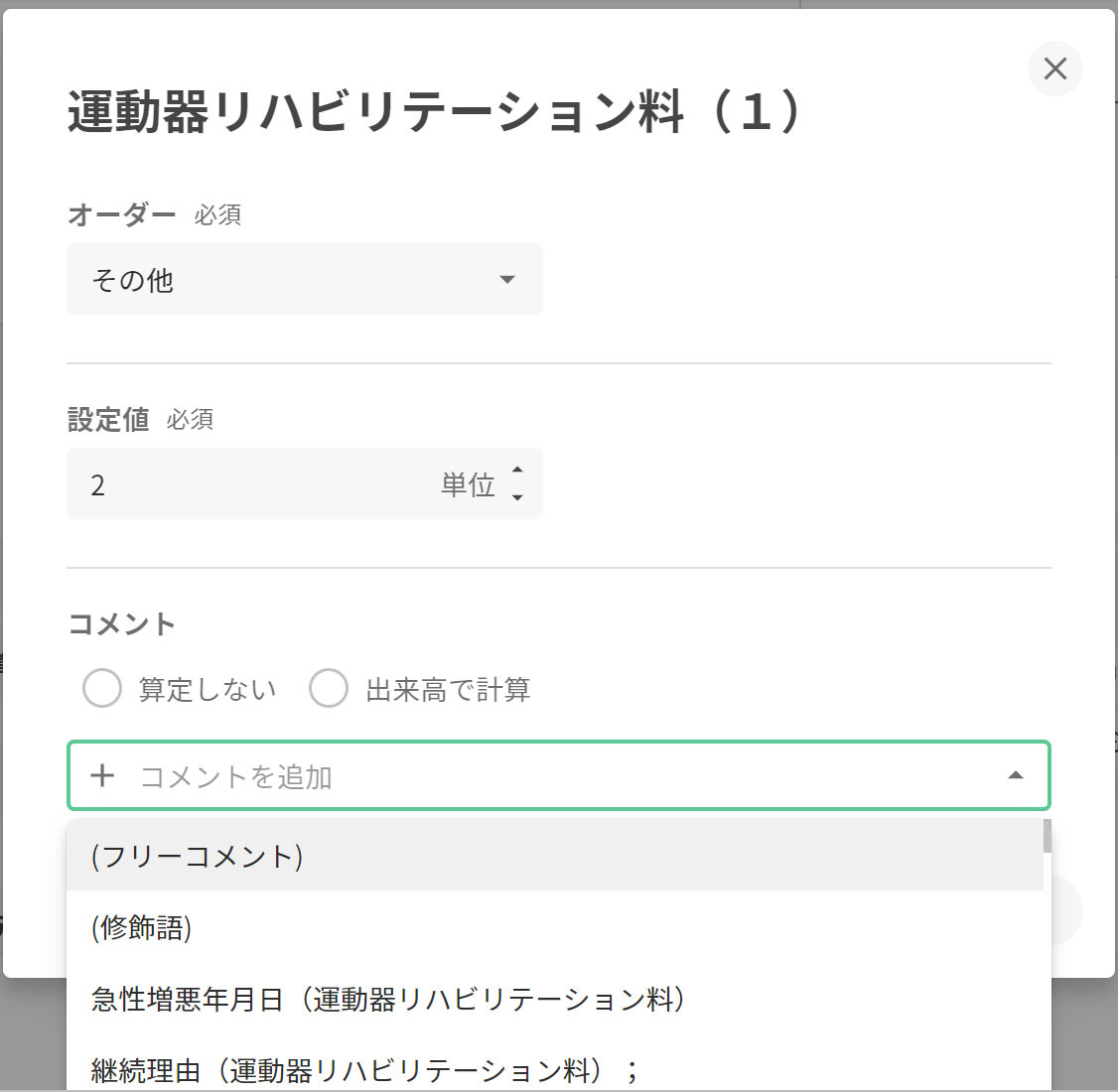Click the 設定値 number input field
The height and width of the screenshot is (1092, 1118).
tap(258, 484)
